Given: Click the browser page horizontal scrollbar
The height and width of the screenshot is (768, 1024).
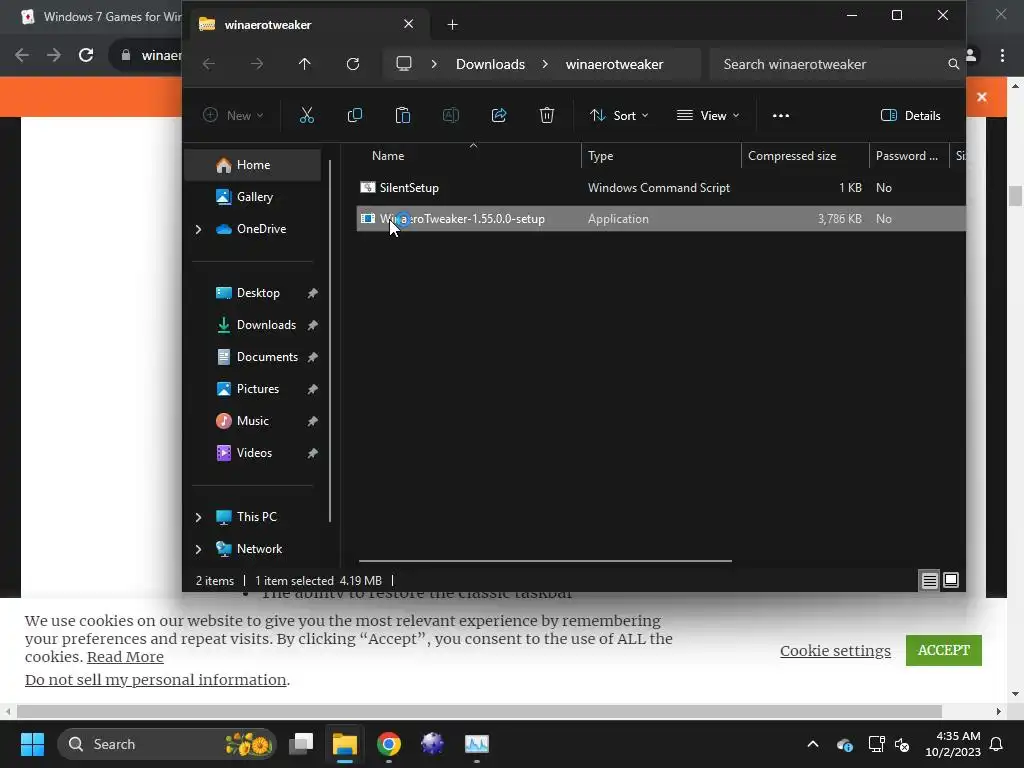Looking at the screenshot, I should [x=479, y=711].
